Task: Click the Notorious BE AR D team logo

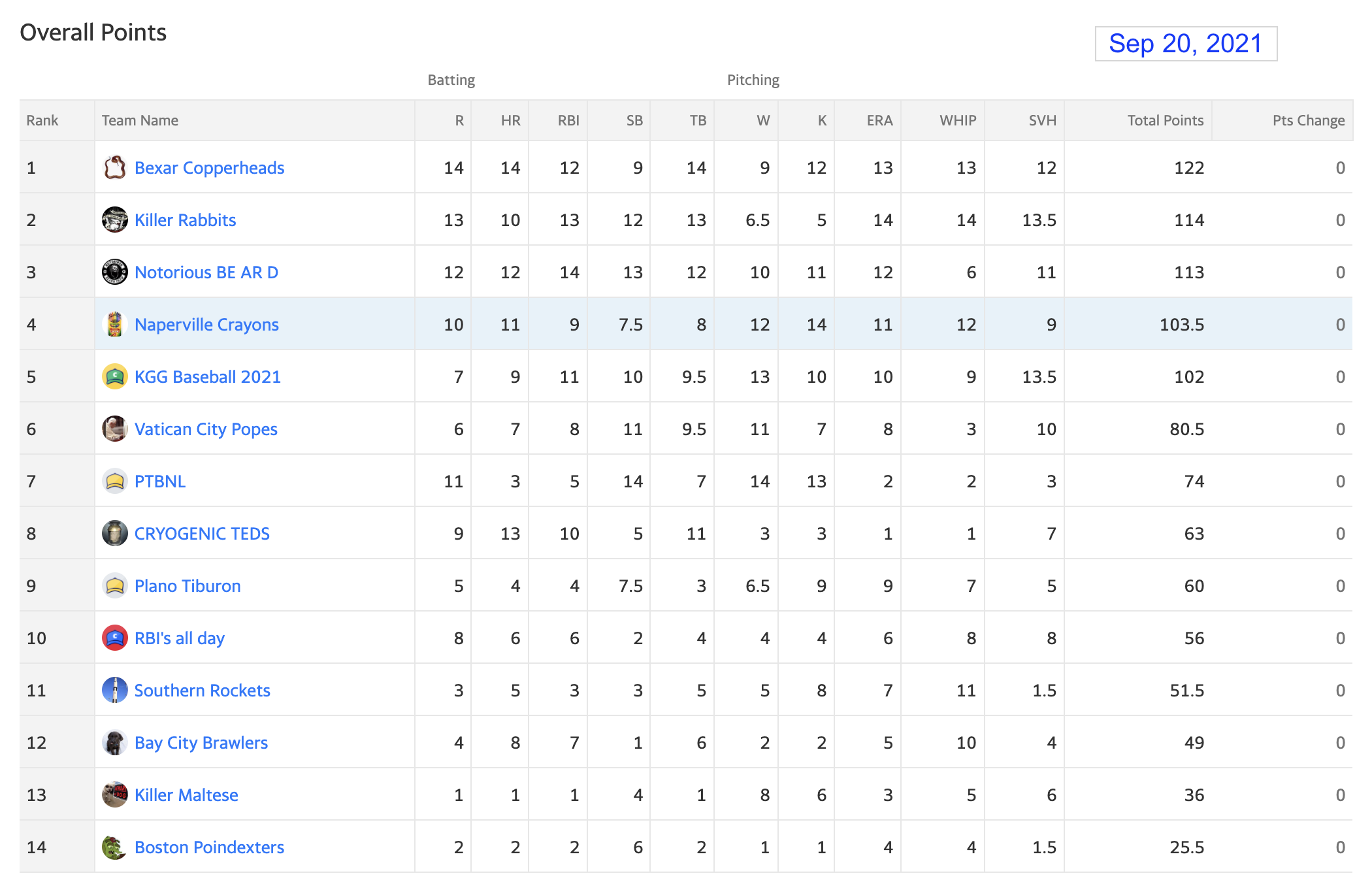Action: [x=114, y=272]
